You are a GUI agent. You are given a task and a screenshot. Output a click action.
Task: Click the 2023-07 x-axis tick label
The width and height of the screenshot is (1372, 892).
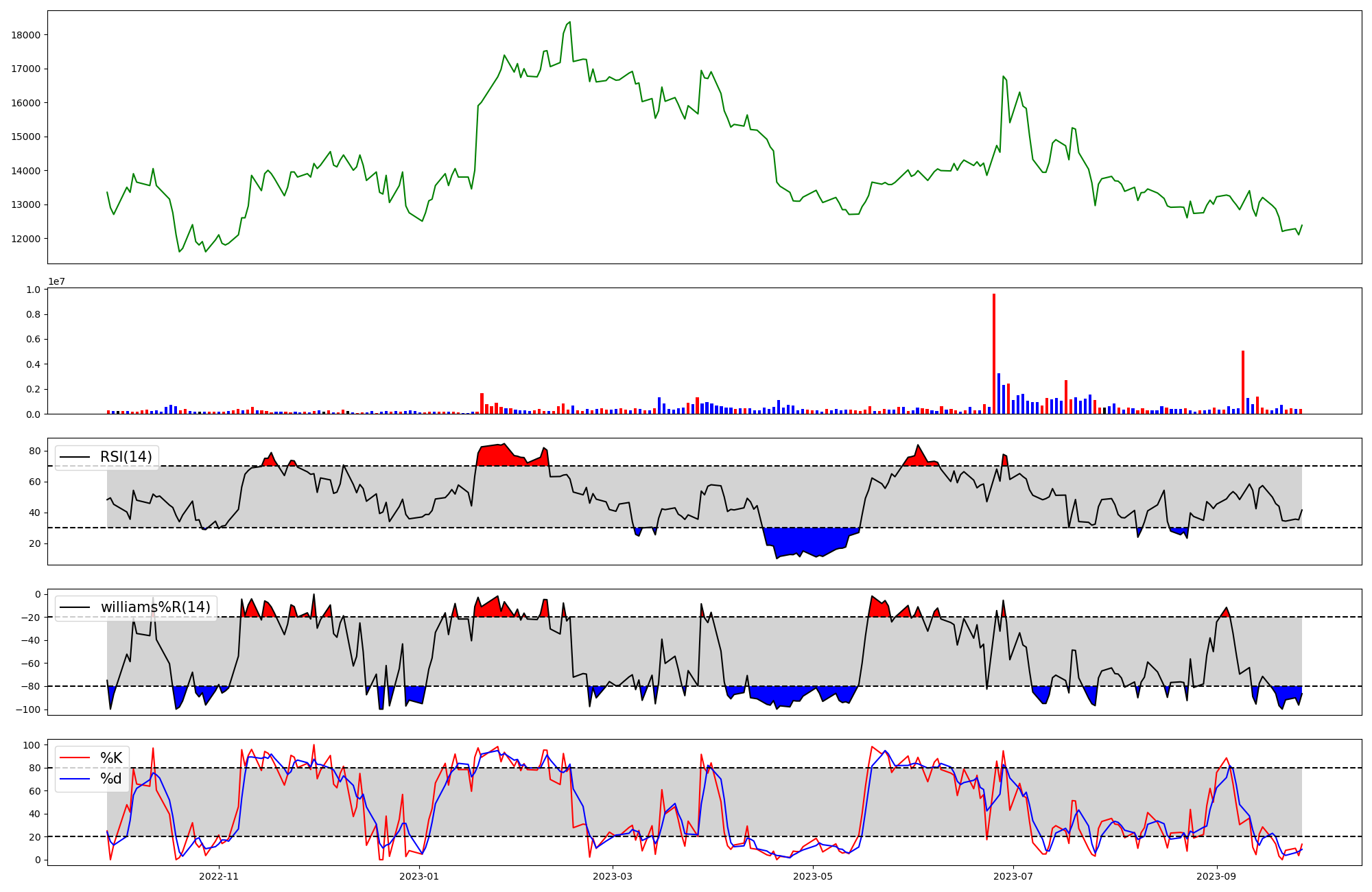pyautogui.click(x=1013, y=876)
